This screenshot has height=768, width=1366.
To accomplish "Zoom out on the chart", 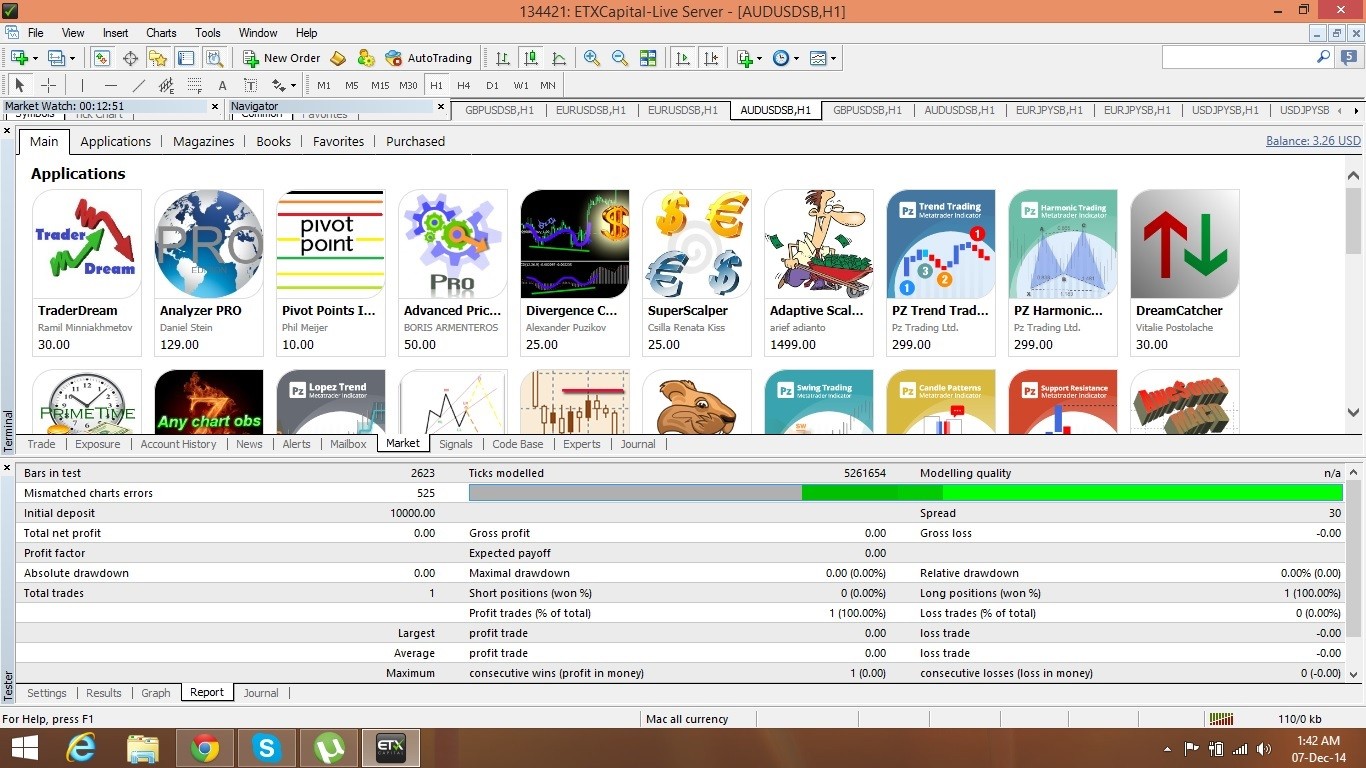I will pos(620,58).
